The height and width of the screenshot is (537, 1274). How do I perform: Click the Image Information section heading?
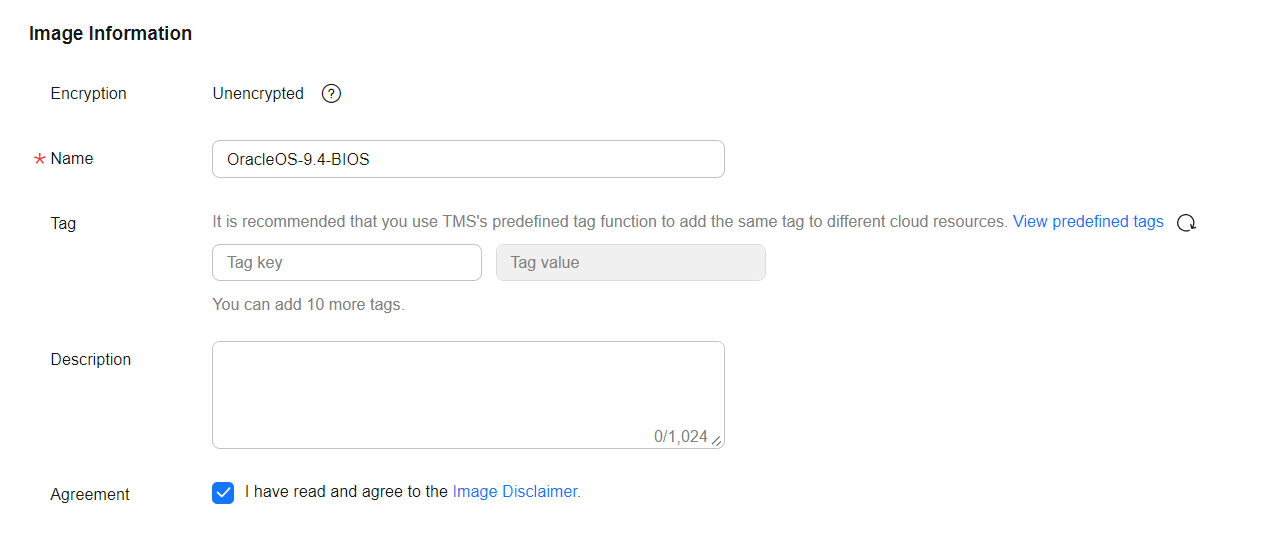click(x=110, y=34)
